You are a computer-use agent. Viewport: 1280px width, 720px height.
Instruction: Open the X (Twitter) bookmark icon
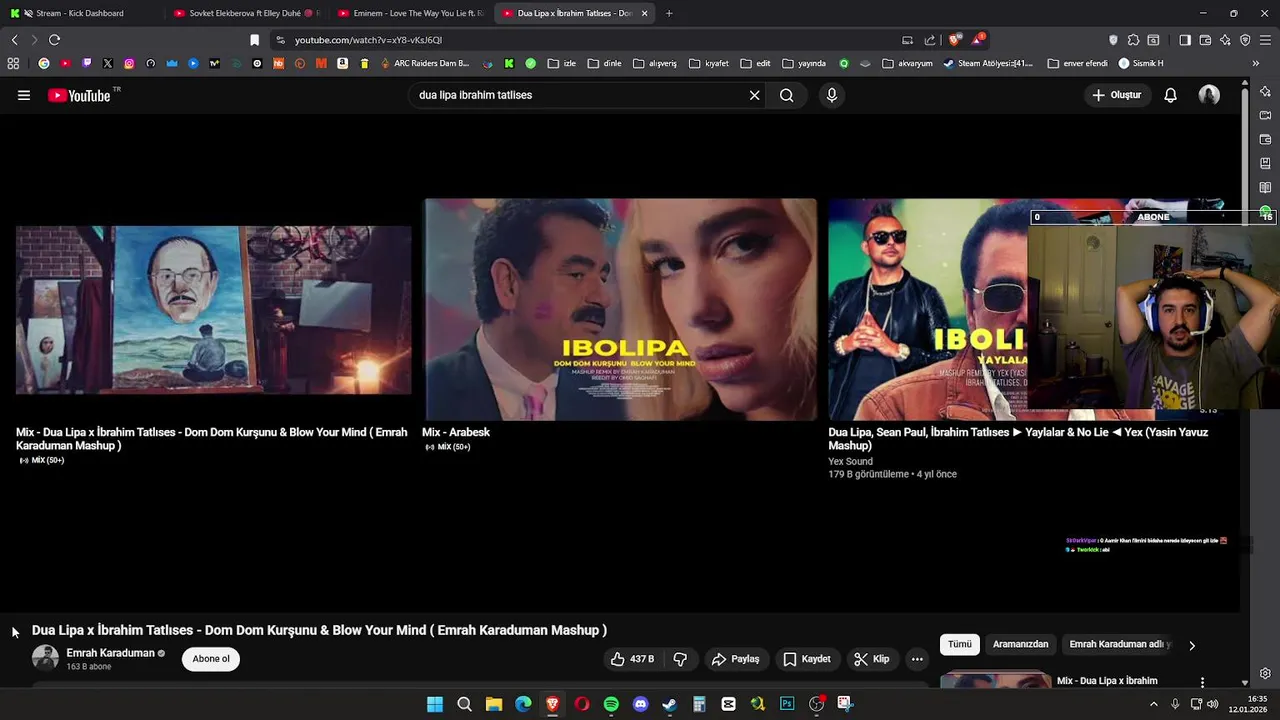pyautogui.click(x=108, y=63)
